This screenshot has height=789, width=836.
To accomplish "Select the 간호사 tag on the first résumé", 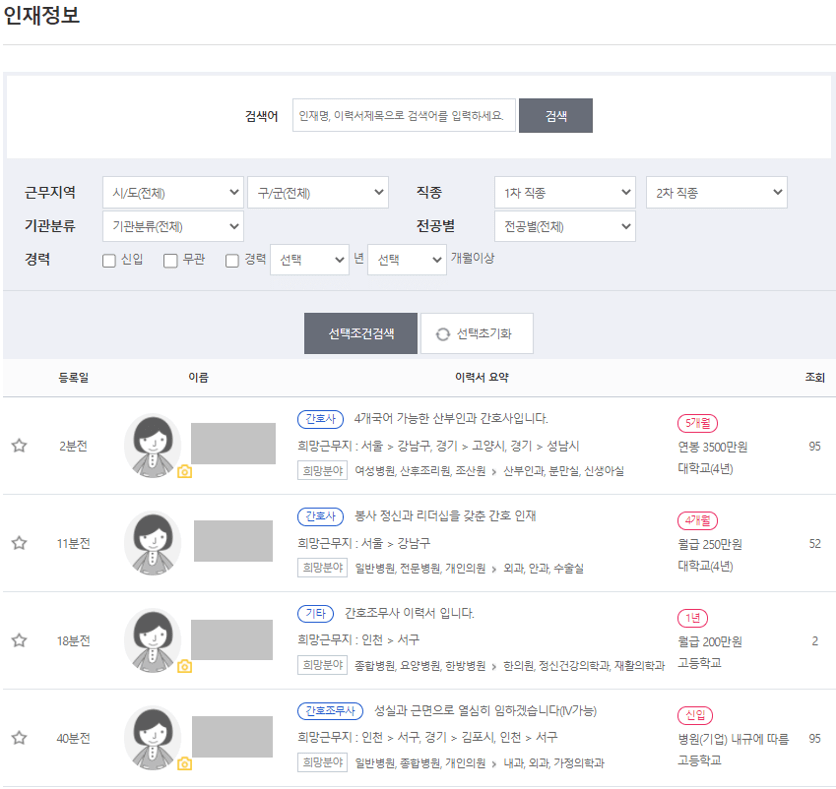I will click(320, 419).
